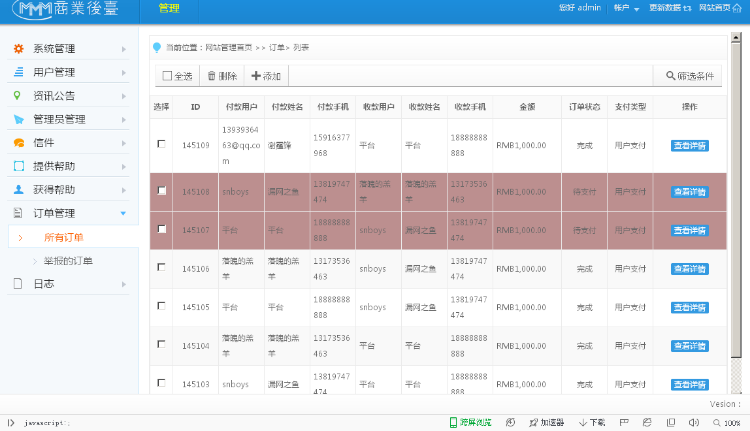750x431 pixels.
Task: Click the orange gear icon for 系统管理
Action: tap(19, 48)
